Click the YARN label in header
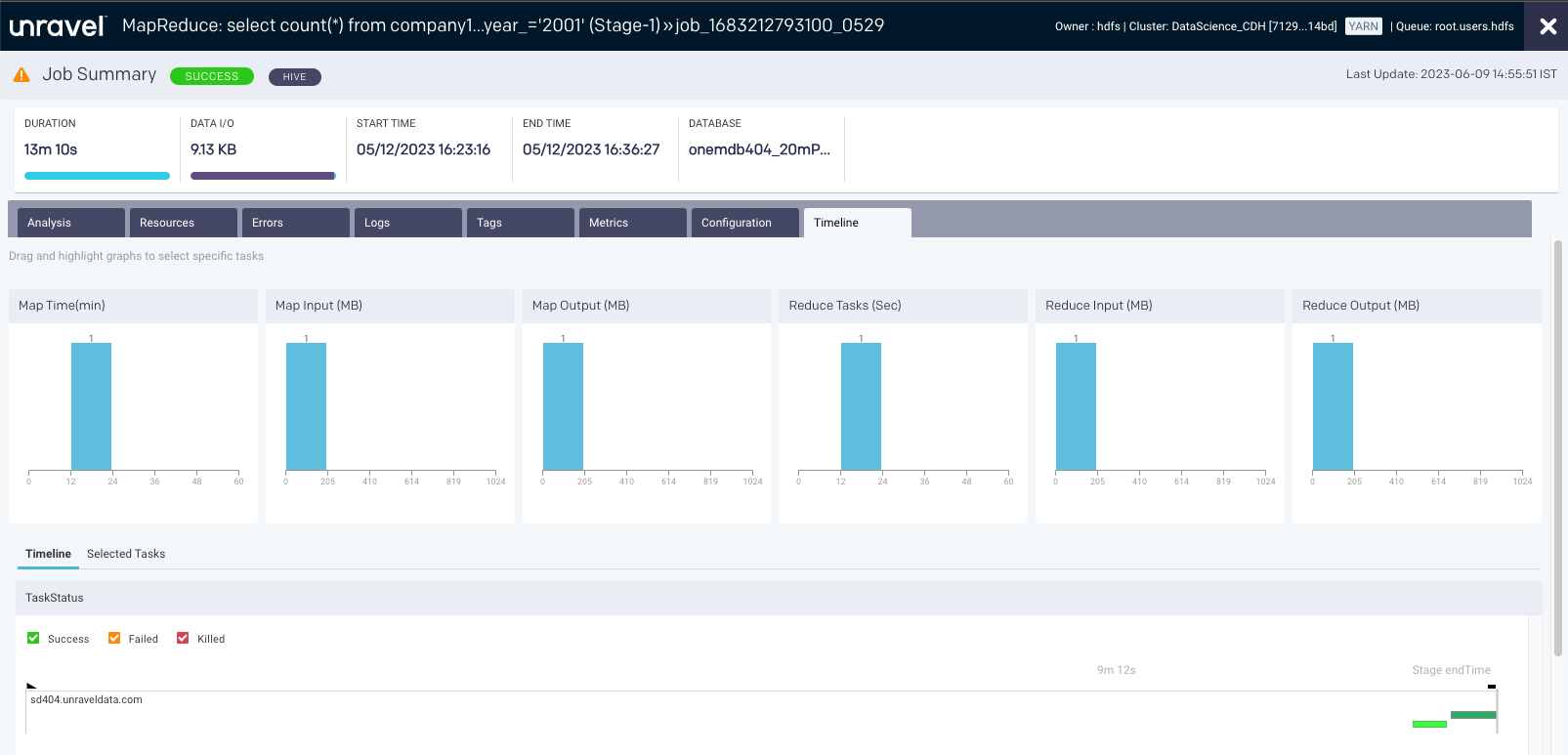This screenshot has width=1568, height=755. point(1363,26)
